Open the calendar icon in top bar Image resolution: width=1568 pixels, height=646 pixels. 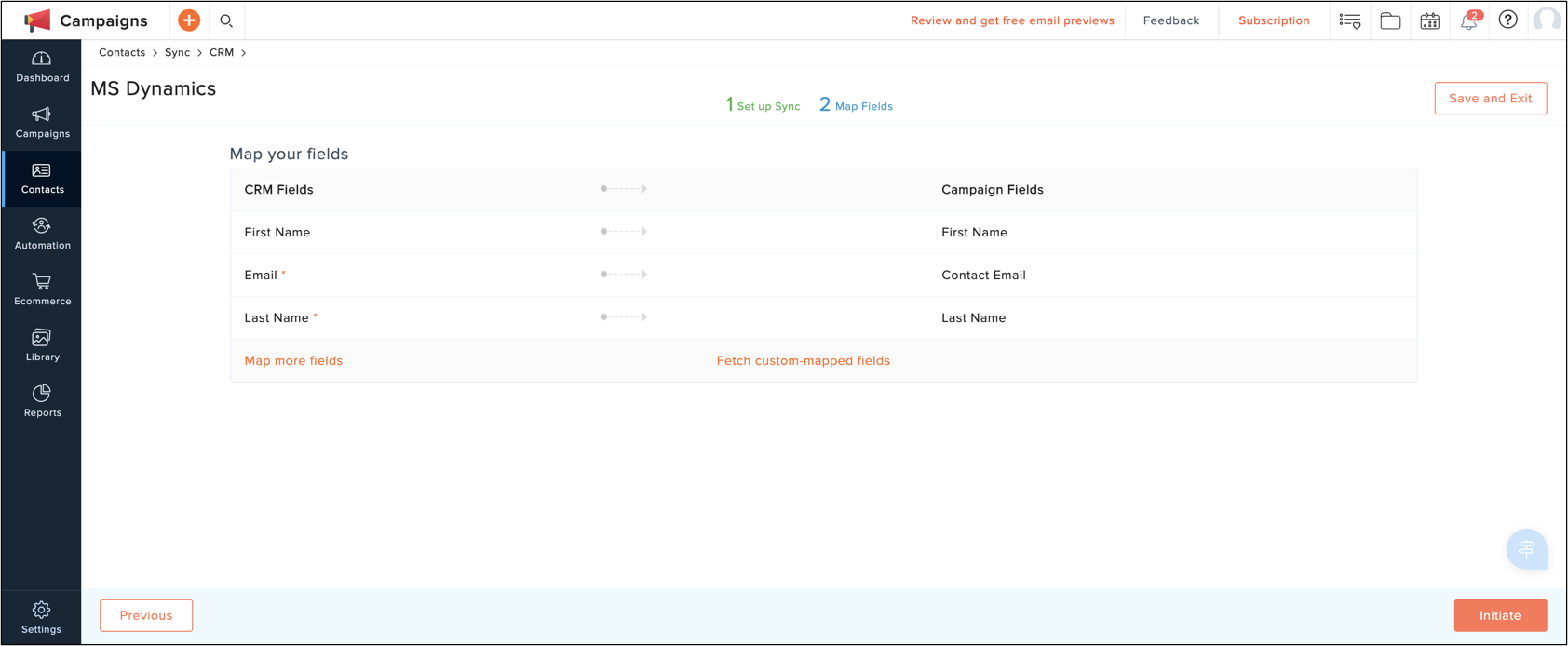click(1430, 20)
